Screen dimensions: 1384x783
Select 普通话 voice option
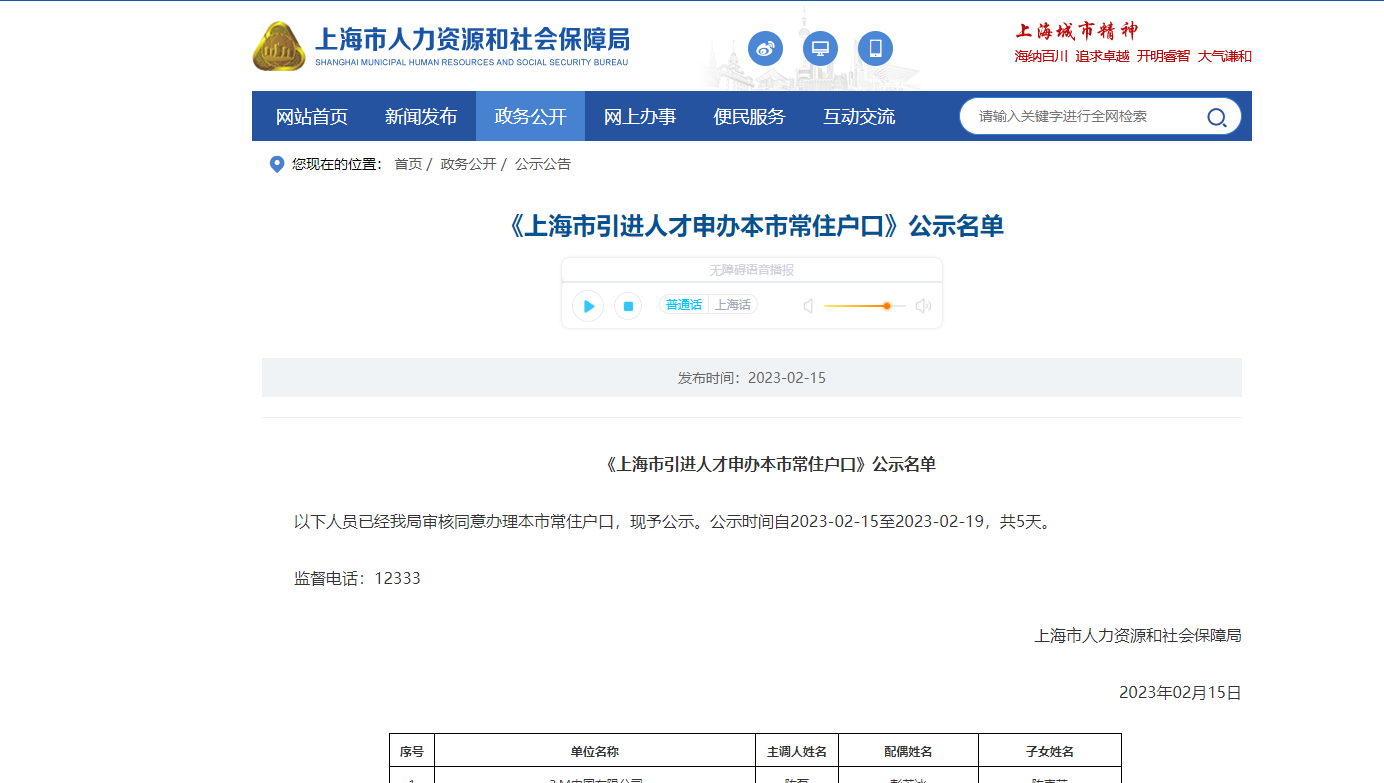point(684,305)
